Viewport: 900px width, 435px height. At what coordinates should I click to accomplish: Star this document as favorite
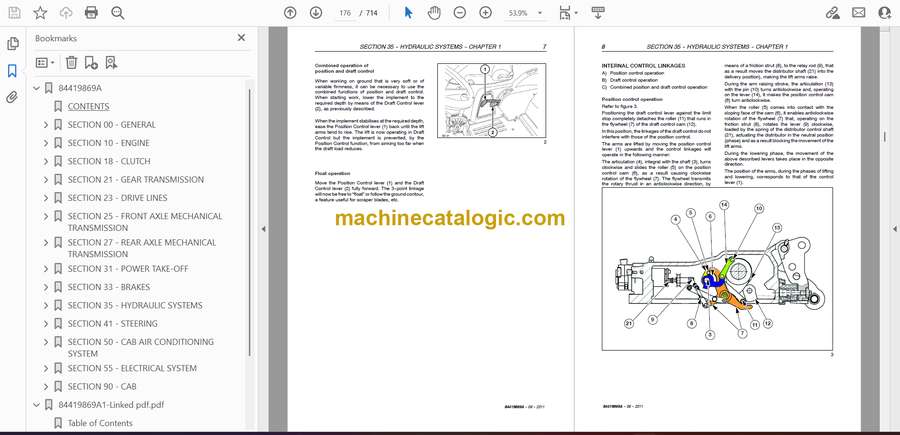pyautogui.click(x=40, y=13)
